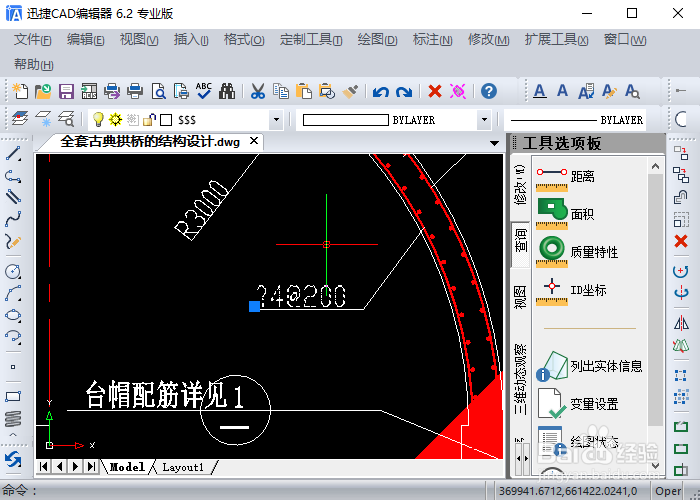700x500 pixels.
Task: Select the 三维动态观察 vertical palette tab
Action: click(x=520, y=379)
